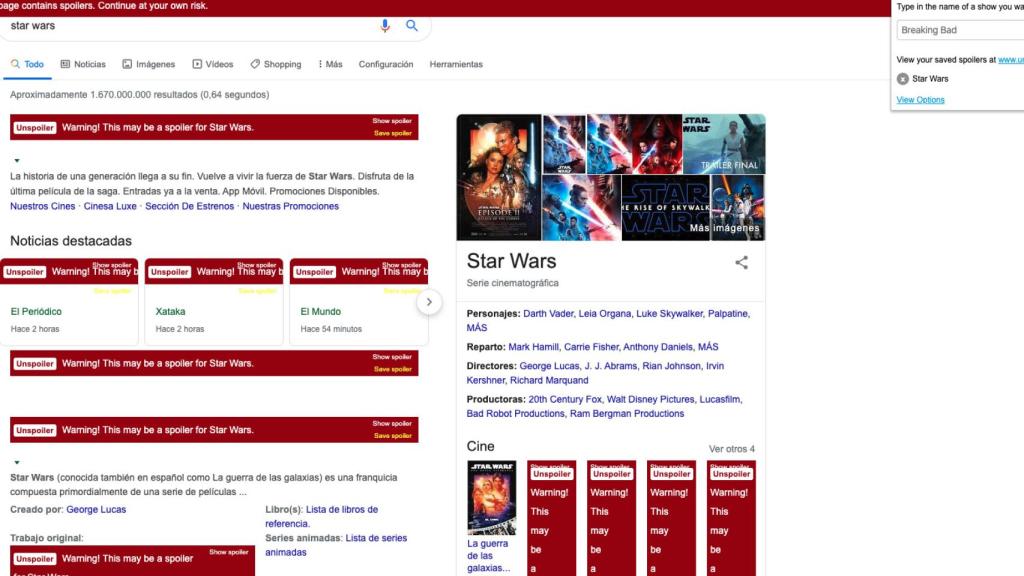Click Ver otros 4 in Cine section
Screen dimensions: 1024x576
(731, 449)
